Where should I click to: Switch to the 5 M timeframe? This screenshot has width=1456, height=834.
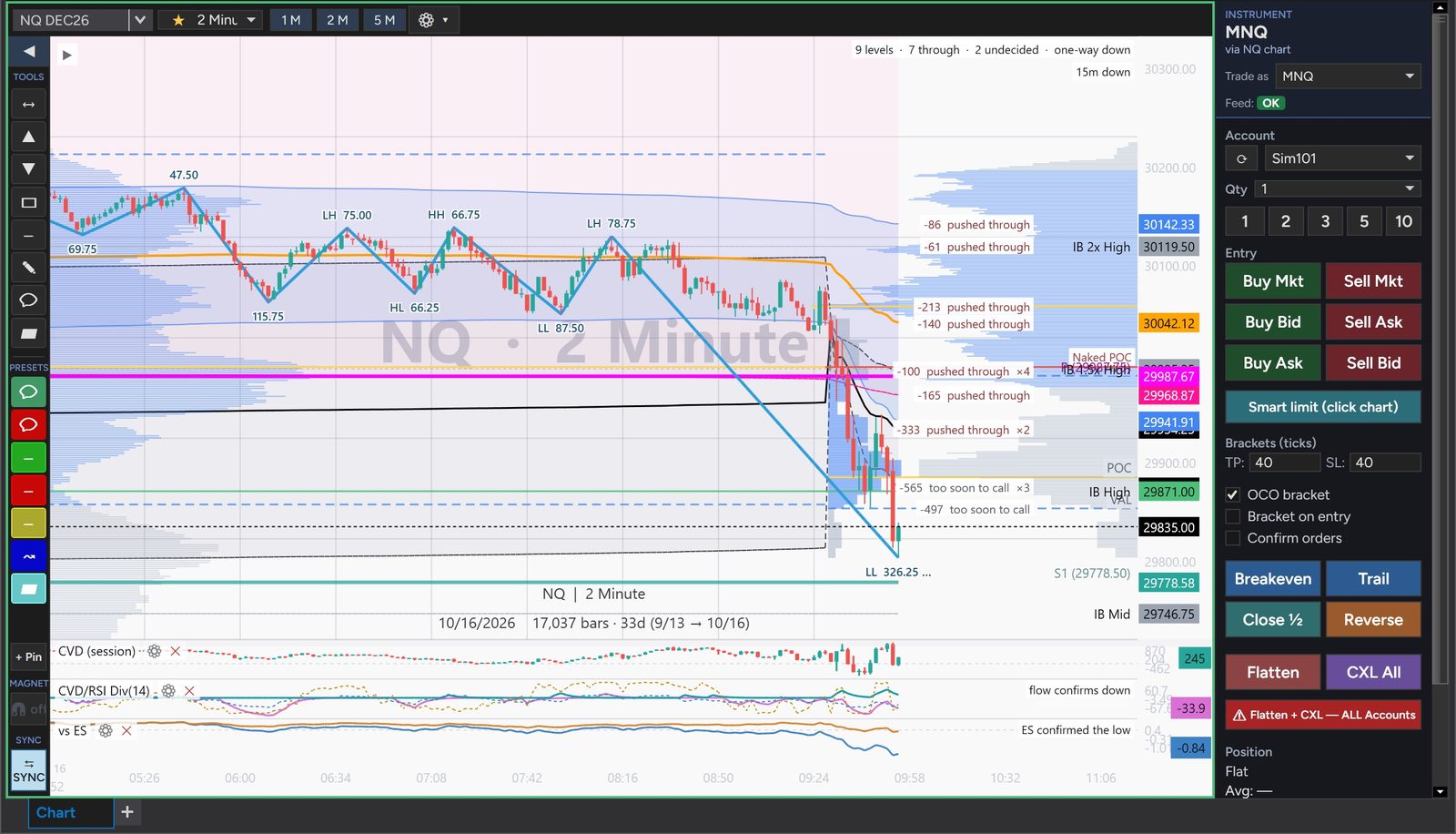coord(384,20)
